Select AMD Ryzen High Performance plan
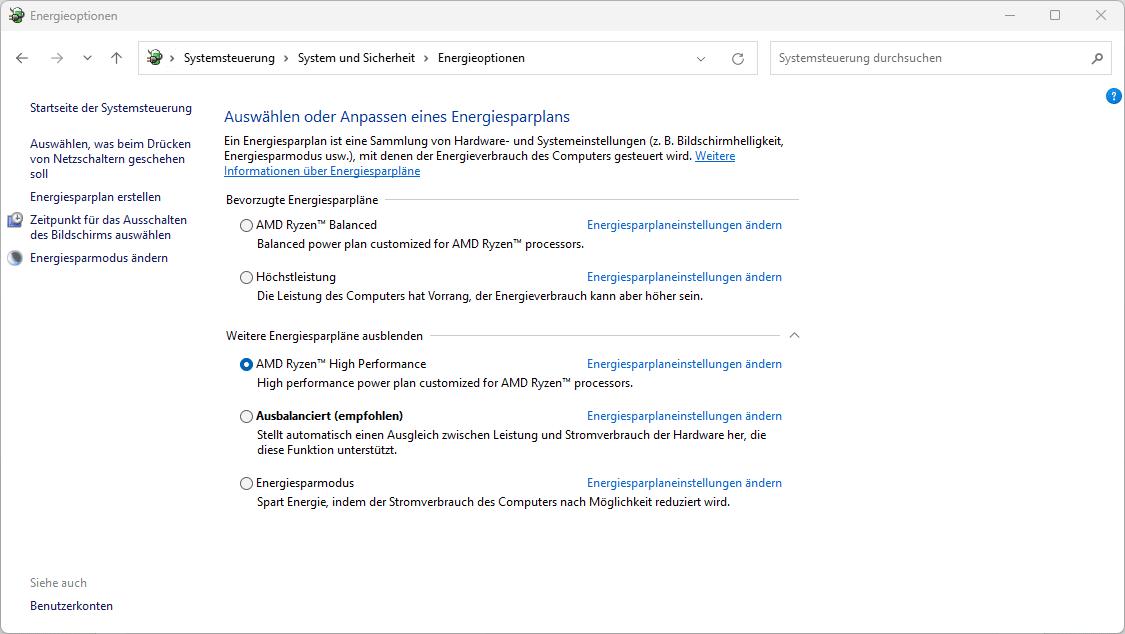This screenshot has width=1125, height=634. pos(246,364)
